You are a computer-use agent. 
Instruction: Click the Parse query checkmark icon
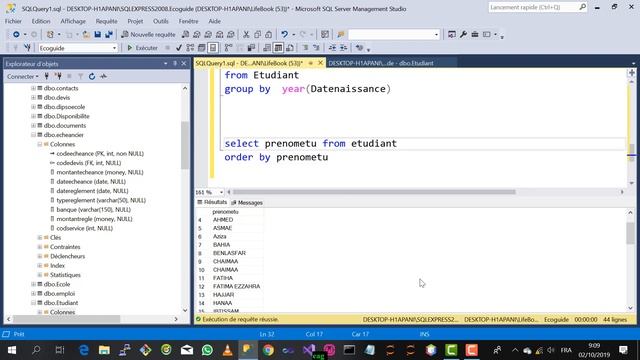(x=179, y=48)
